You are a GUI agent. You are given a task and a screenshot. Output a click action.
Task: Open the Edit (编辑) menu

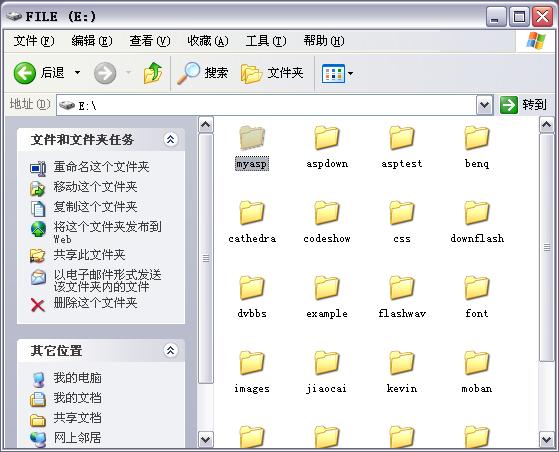pos(92,41)
